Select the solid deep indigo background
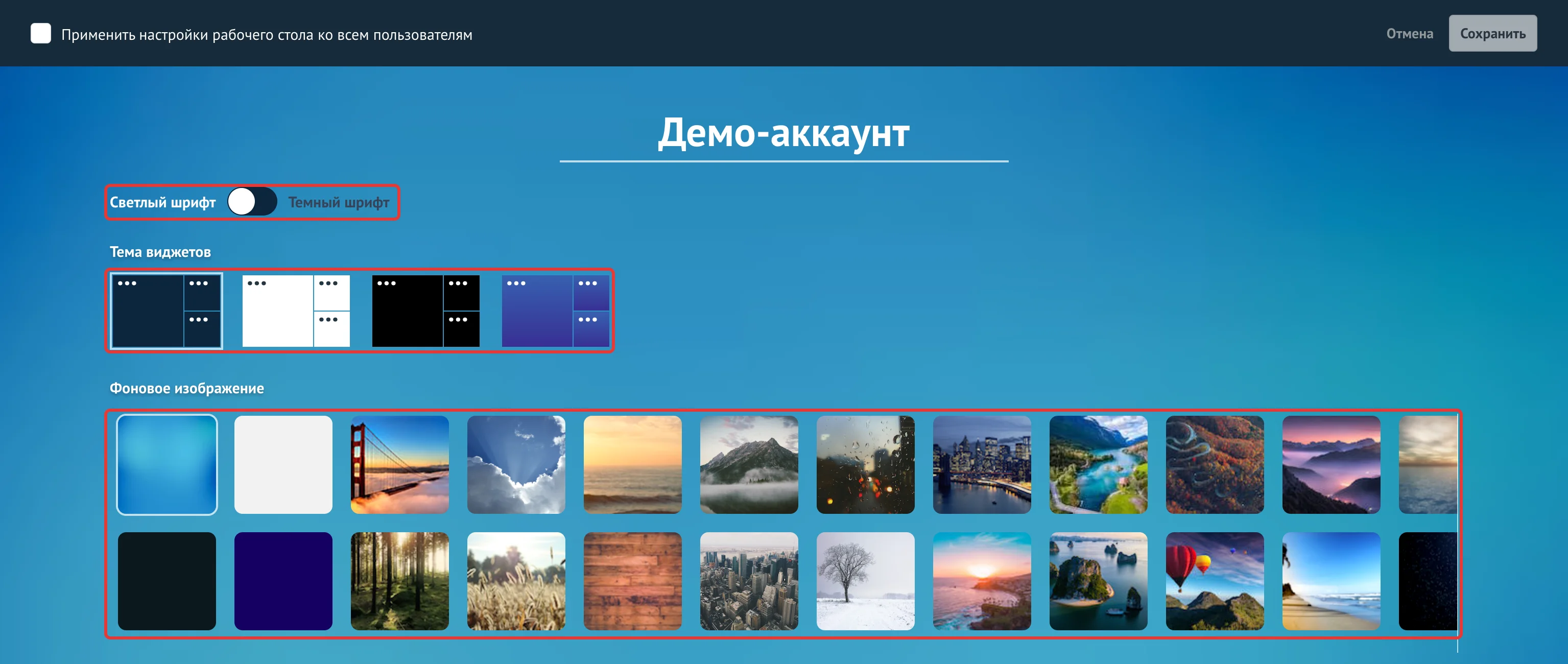Screen dimensions: 1568x664 click(283, 581)
